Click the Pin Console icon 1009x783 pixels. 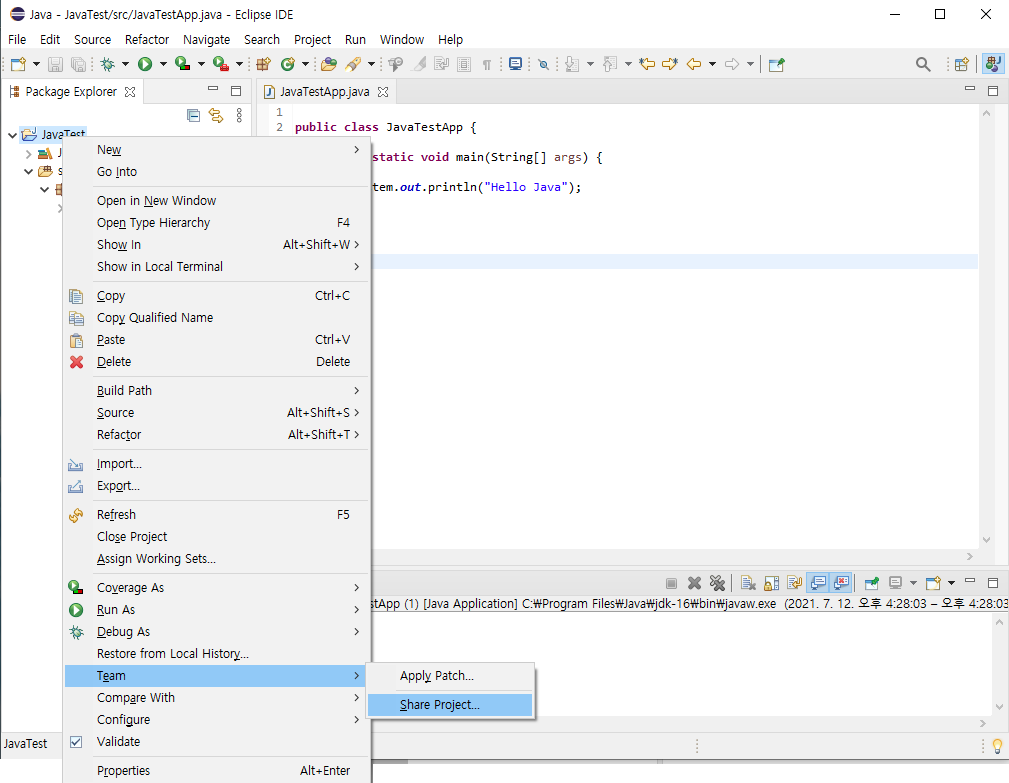tap(871, 583)
